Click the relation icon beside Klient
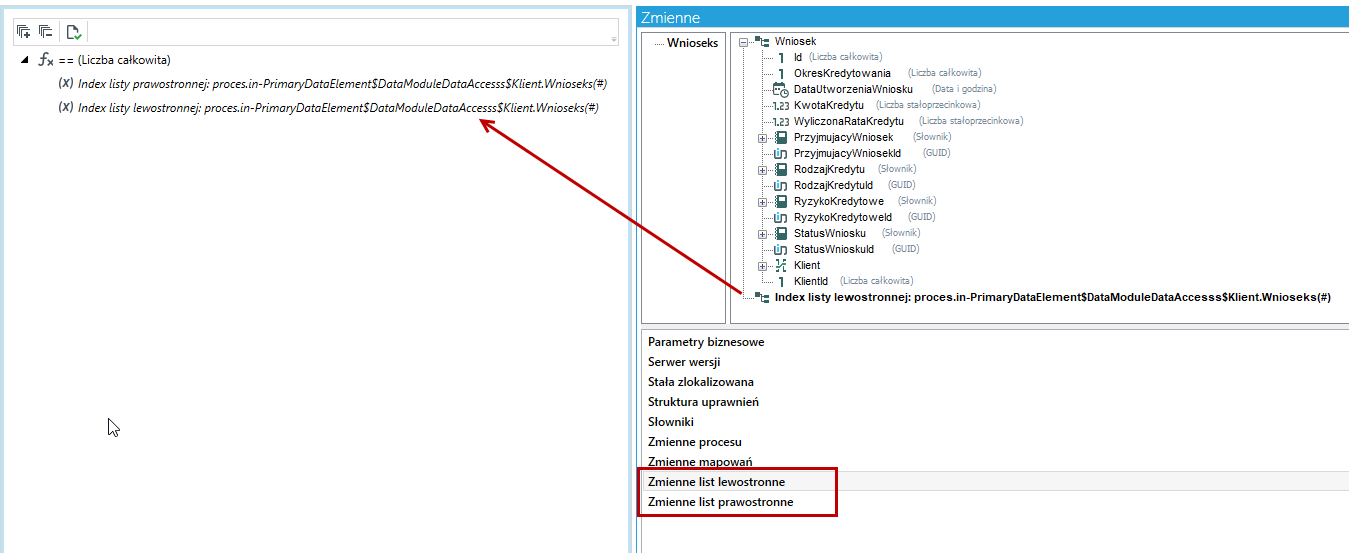The height and width of the screenshot is (553, 1349). point(781,265)
